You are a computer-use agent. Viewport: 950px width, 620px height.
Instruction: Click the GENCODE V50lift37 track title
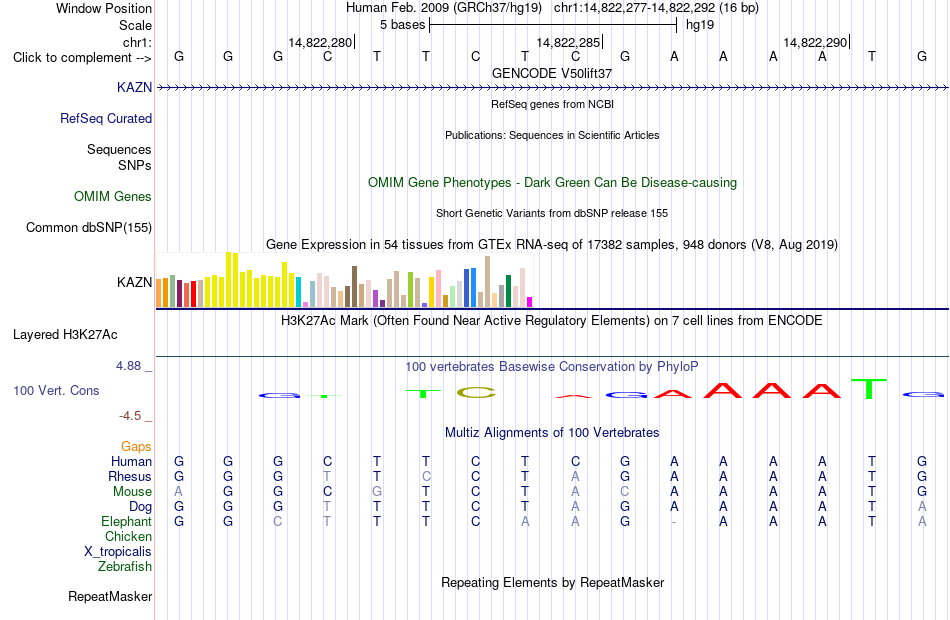pos(552,73)
